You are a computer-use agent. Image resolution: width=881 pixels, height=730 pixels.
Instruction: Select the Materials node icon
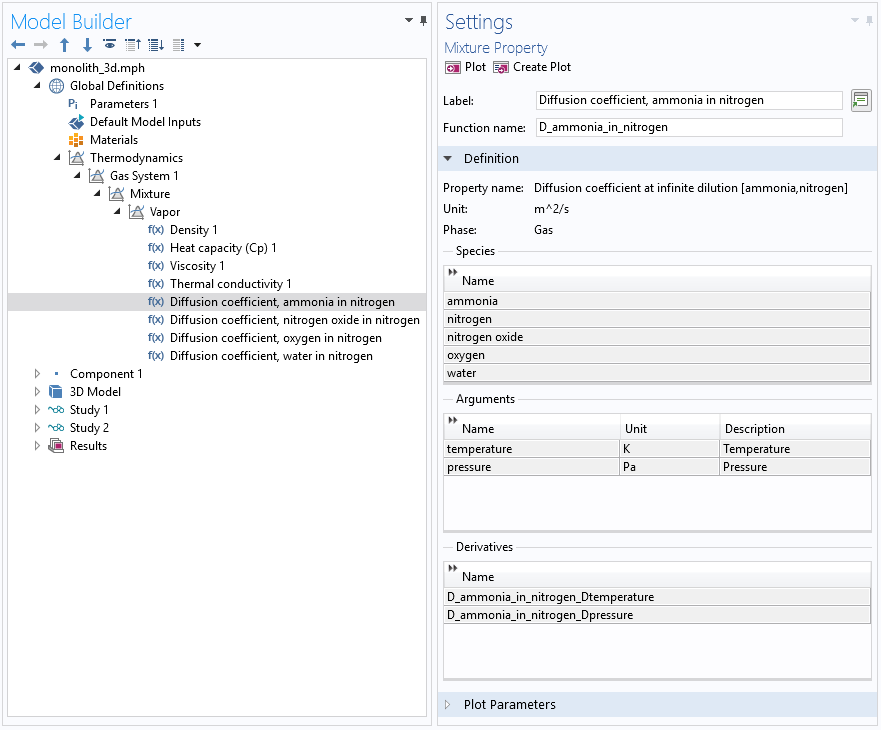tap(76, 140)
